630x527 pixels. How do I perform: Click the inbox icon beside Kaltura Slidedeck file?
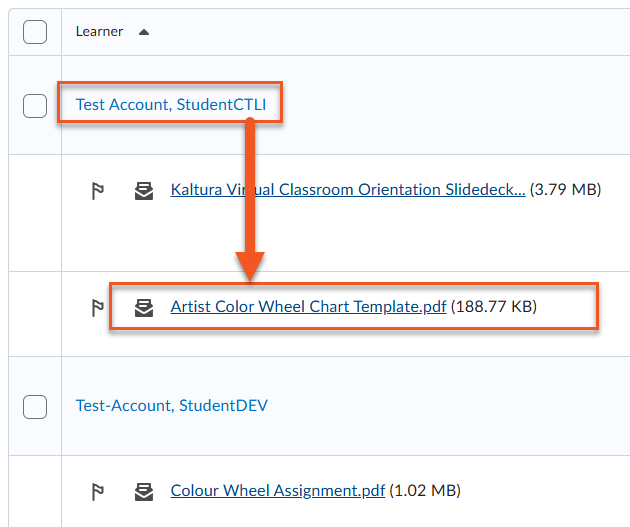[x=144, y=191]
